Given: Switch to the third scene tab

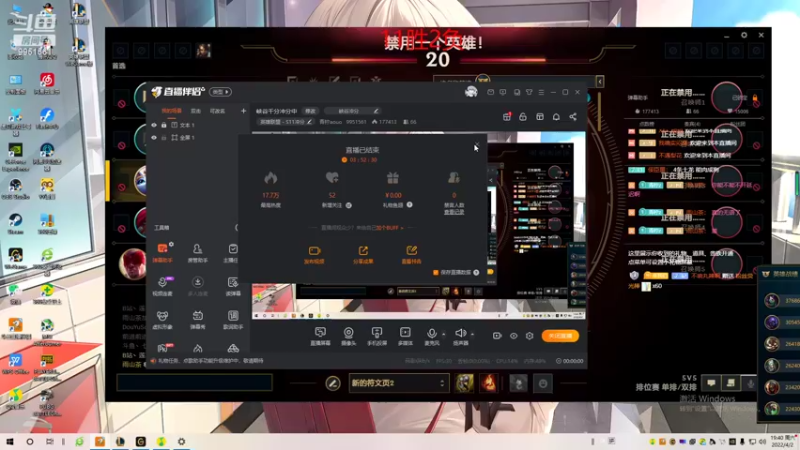Looking at the screenshot, I should (217, 111).
